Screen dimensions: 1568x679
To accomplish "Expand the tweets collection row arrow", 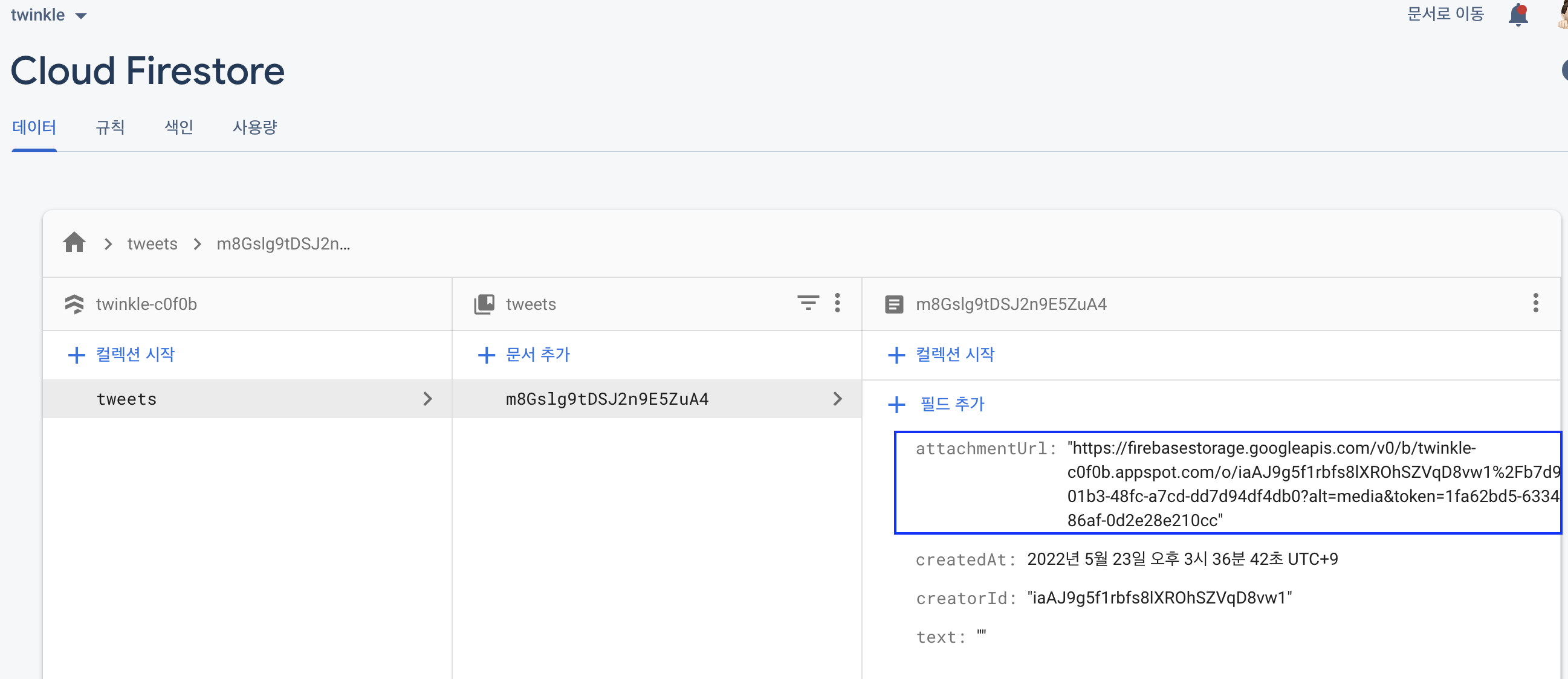I will (x=427, y=399).
